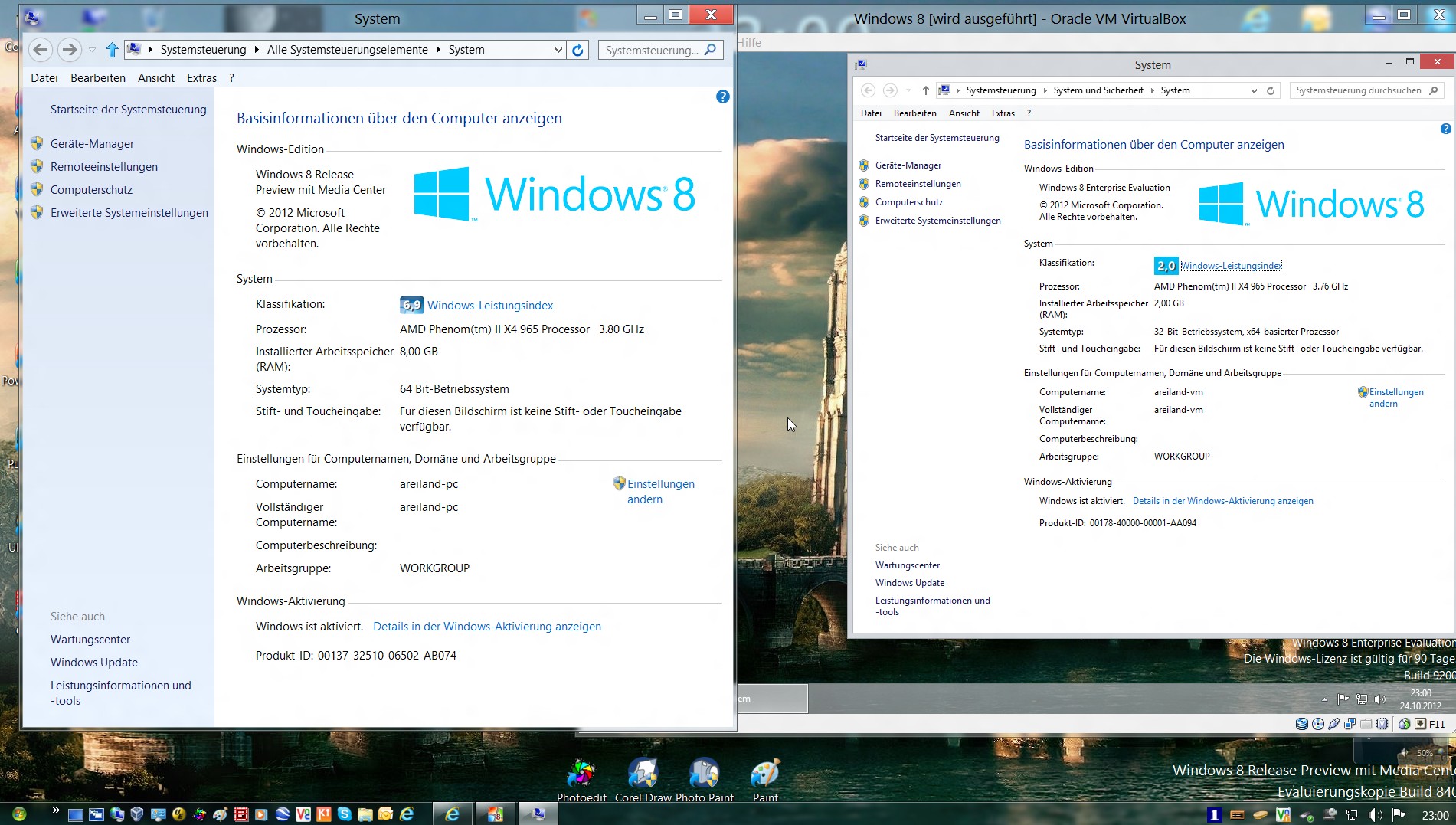
Task: Open Erweiterte Systemeinstellungen in the left window
Action: tap(129, 213)
